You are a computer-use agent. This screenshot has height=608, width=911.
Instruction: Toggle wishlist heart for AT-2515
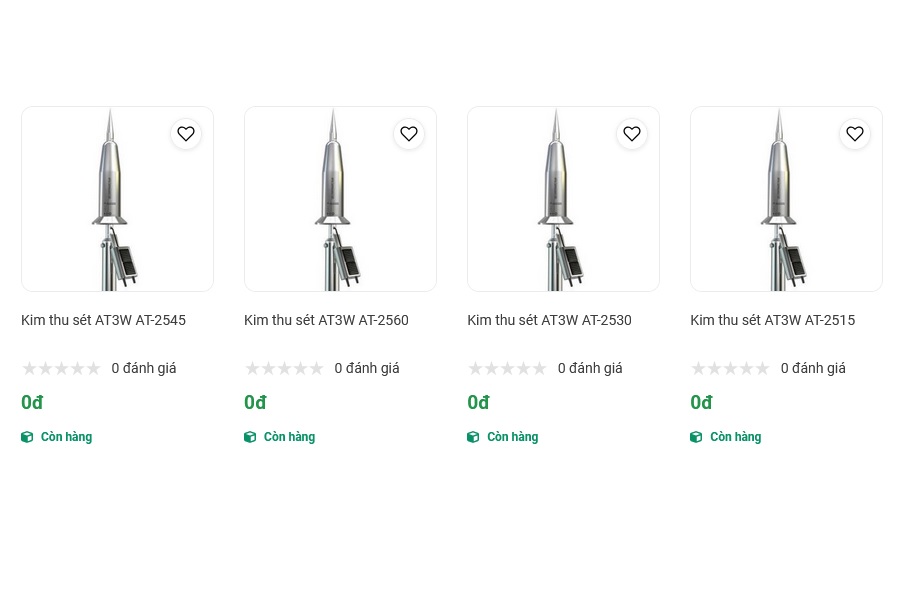click(855, 134)
